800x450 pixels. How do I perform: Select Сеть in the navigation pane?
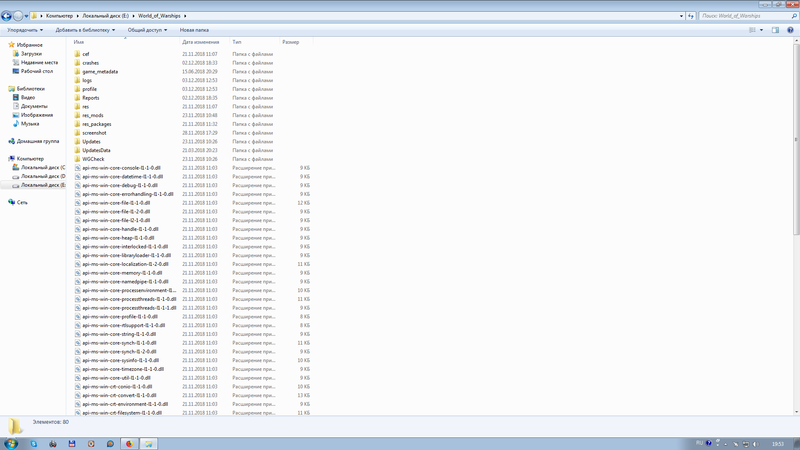click(x=22, y=203)
